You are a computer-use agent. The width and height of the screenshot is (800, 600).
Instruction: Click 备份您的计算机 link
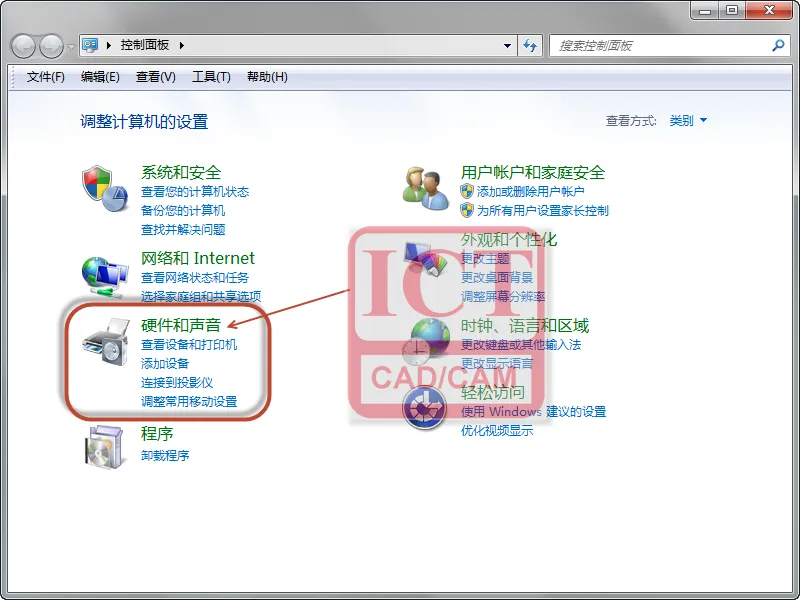pyautogui.click(x=183, y=211)
